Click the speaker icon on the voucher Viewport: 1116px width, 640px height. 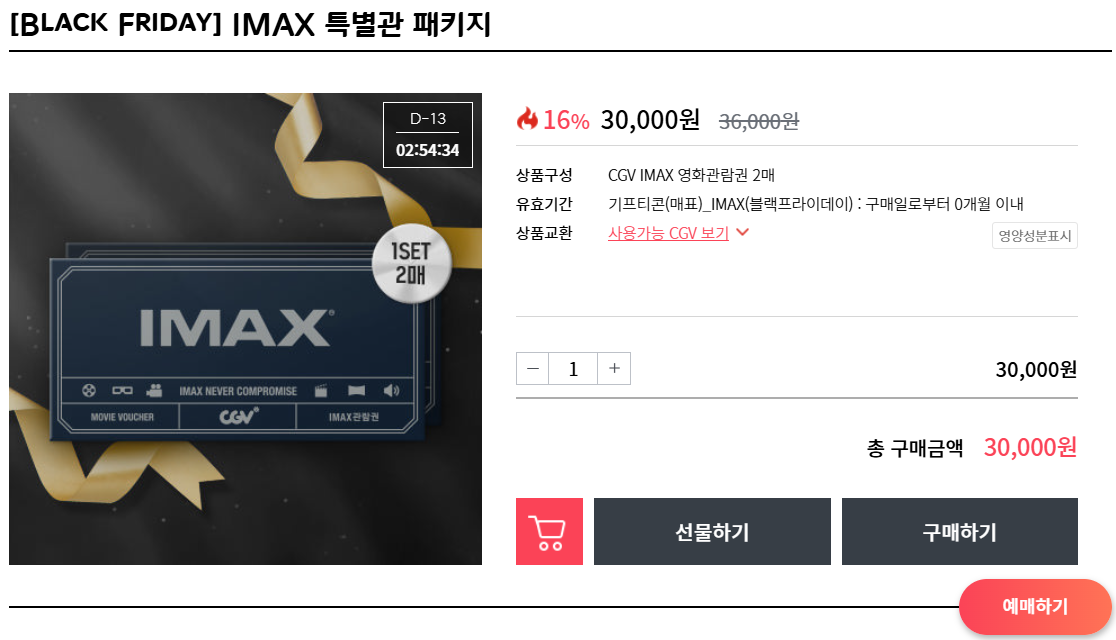click(x=391, y=390)
